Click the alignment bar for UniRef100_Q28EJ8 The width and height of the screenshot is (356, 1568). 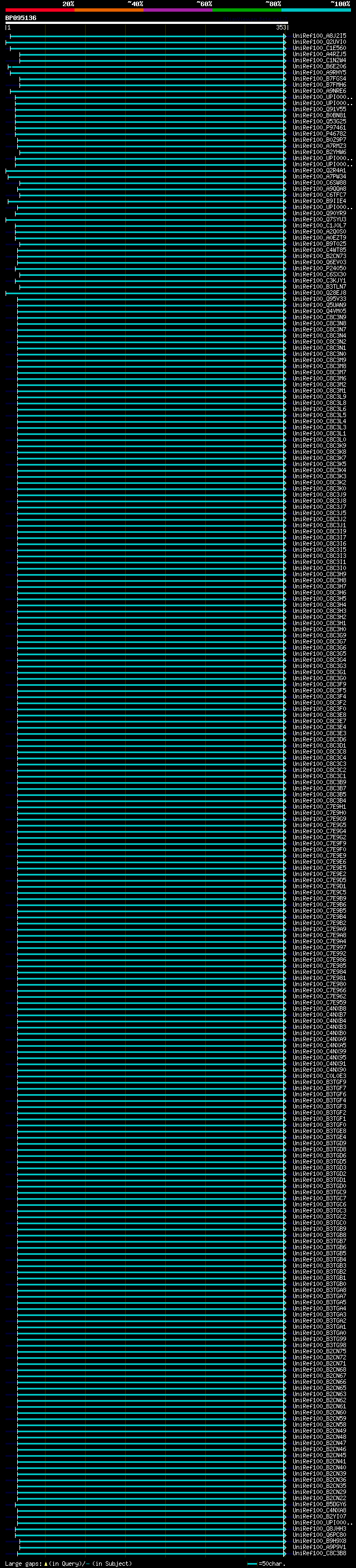tap(146, 293)
